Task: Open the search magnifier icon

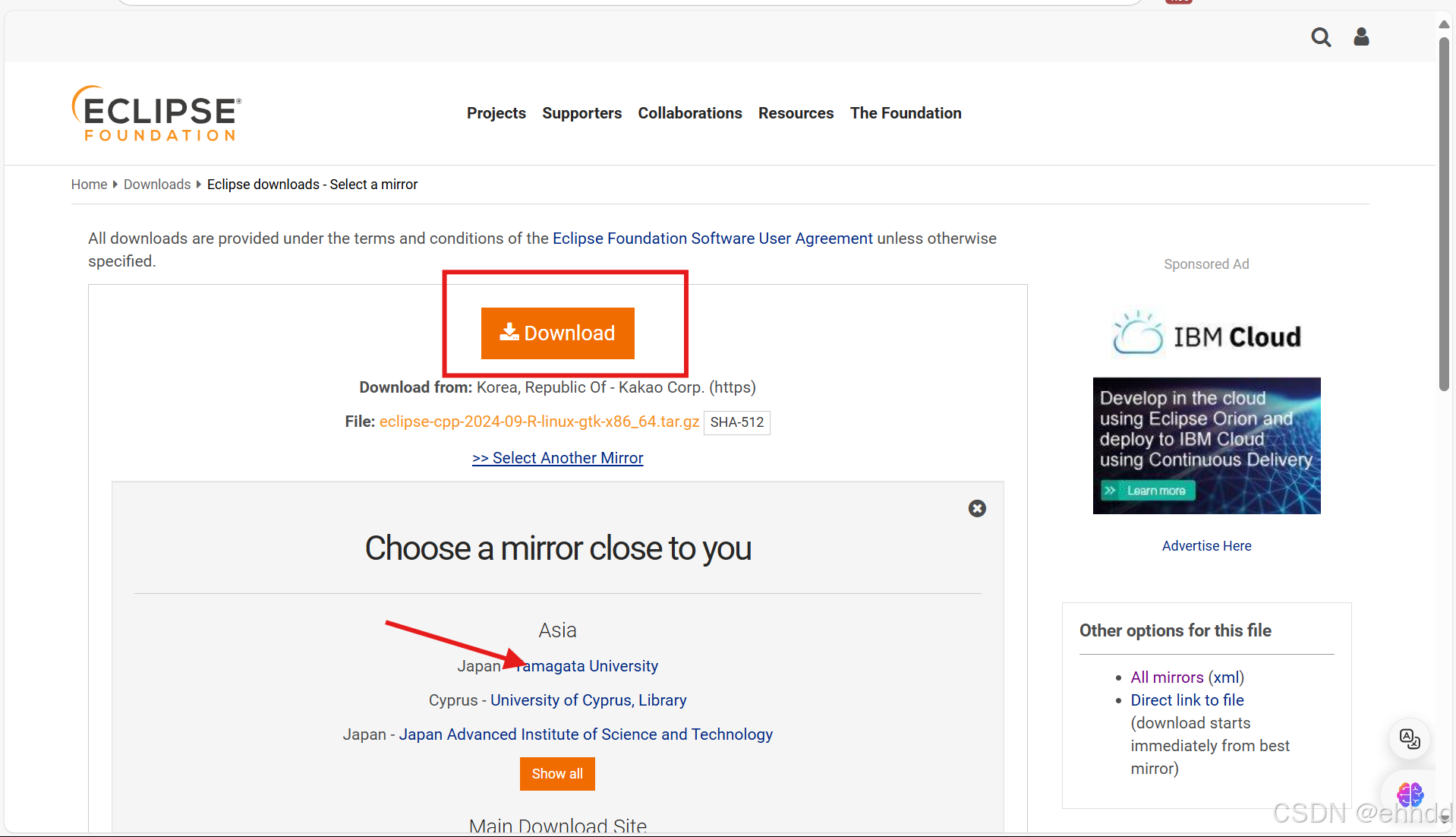Action: point(1321,37)
